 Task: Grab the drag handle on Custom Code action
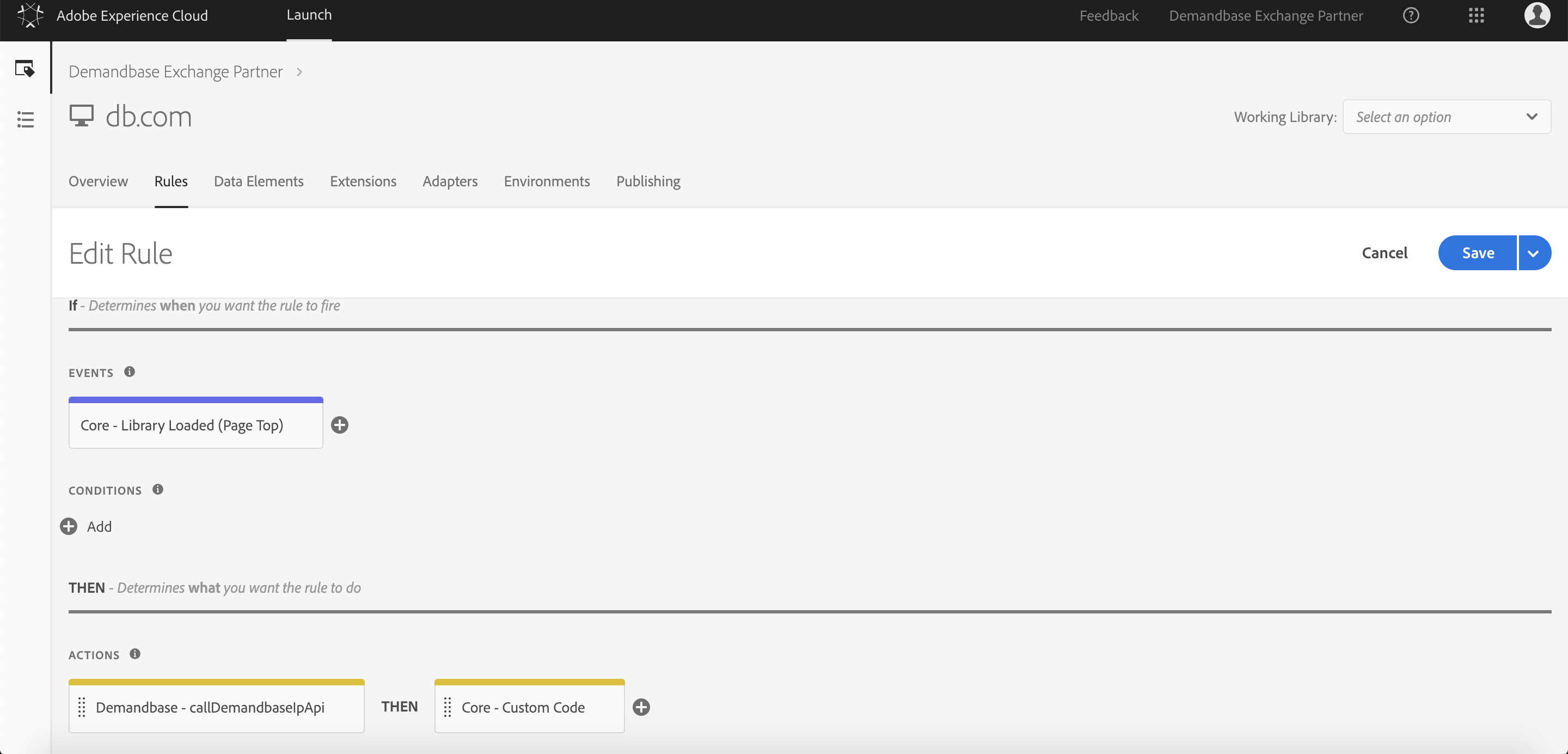[x=448, y=707]
